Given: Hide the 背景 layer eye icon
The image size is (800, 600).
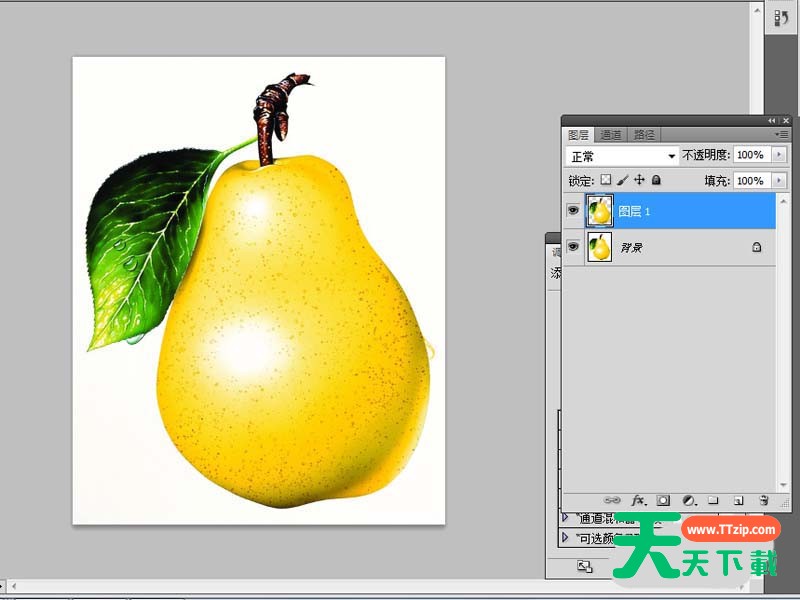Looking at the screenshot, I should click(x=574, y=247).
